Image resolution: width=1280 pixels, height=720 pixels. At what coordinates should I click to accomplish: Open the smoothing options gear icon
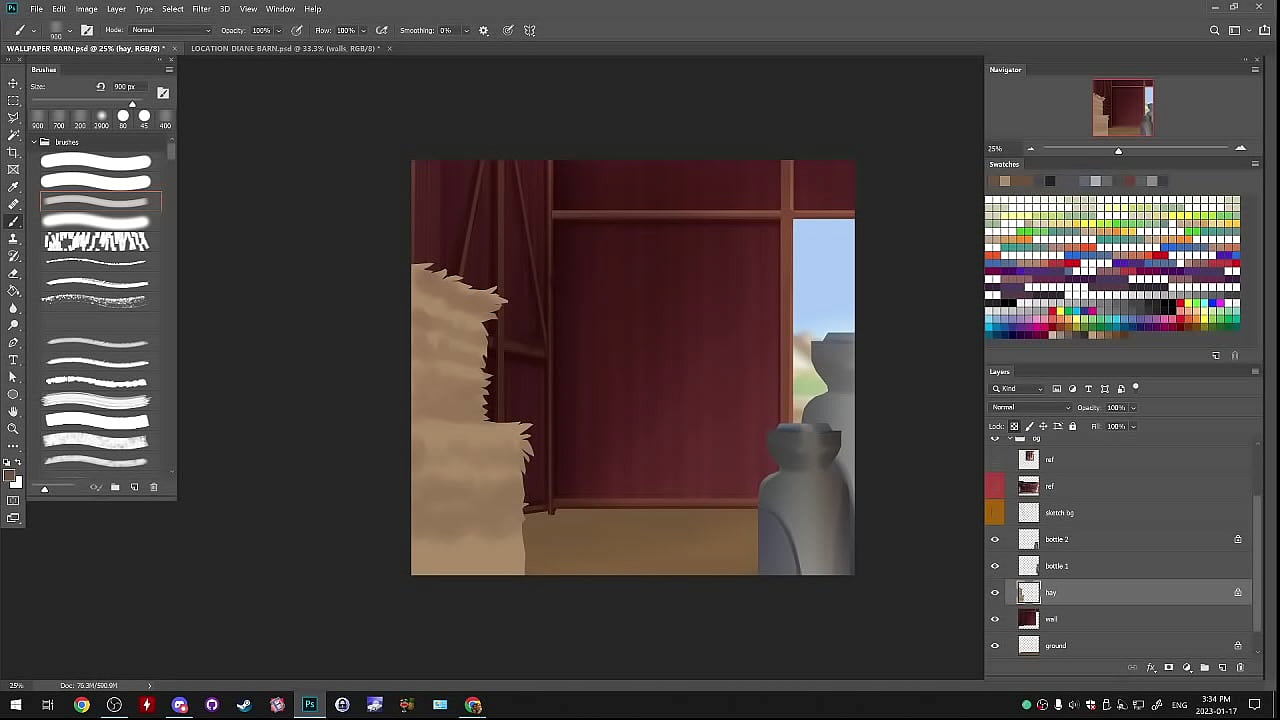tap(484, 30)
